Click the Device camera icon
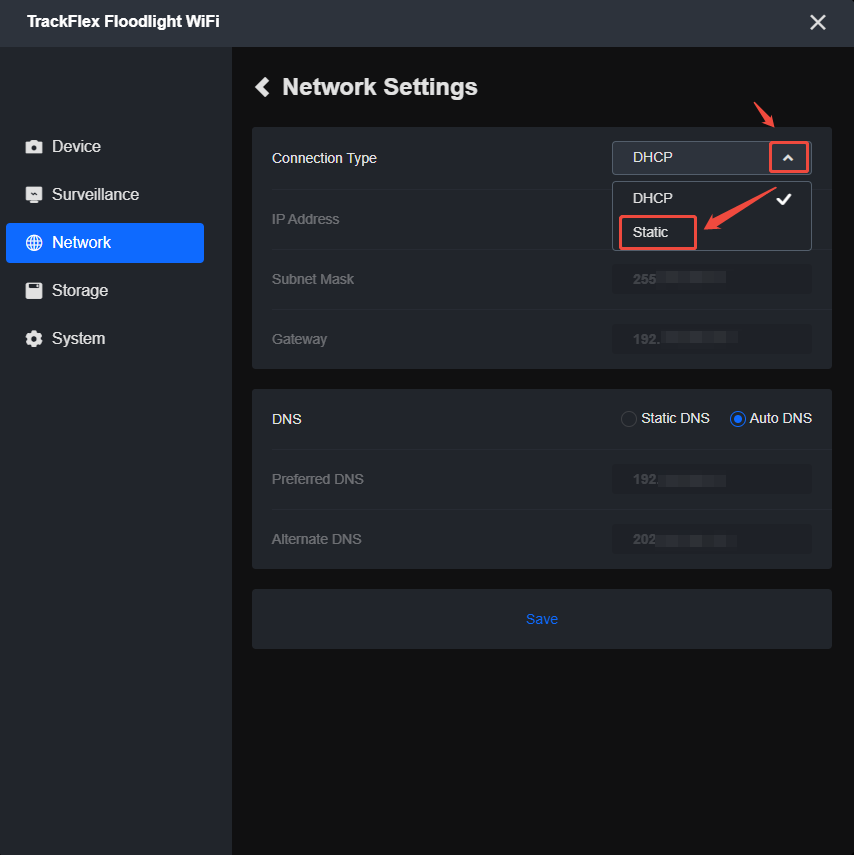Screen dimensions: 854x855 [34, 147]
